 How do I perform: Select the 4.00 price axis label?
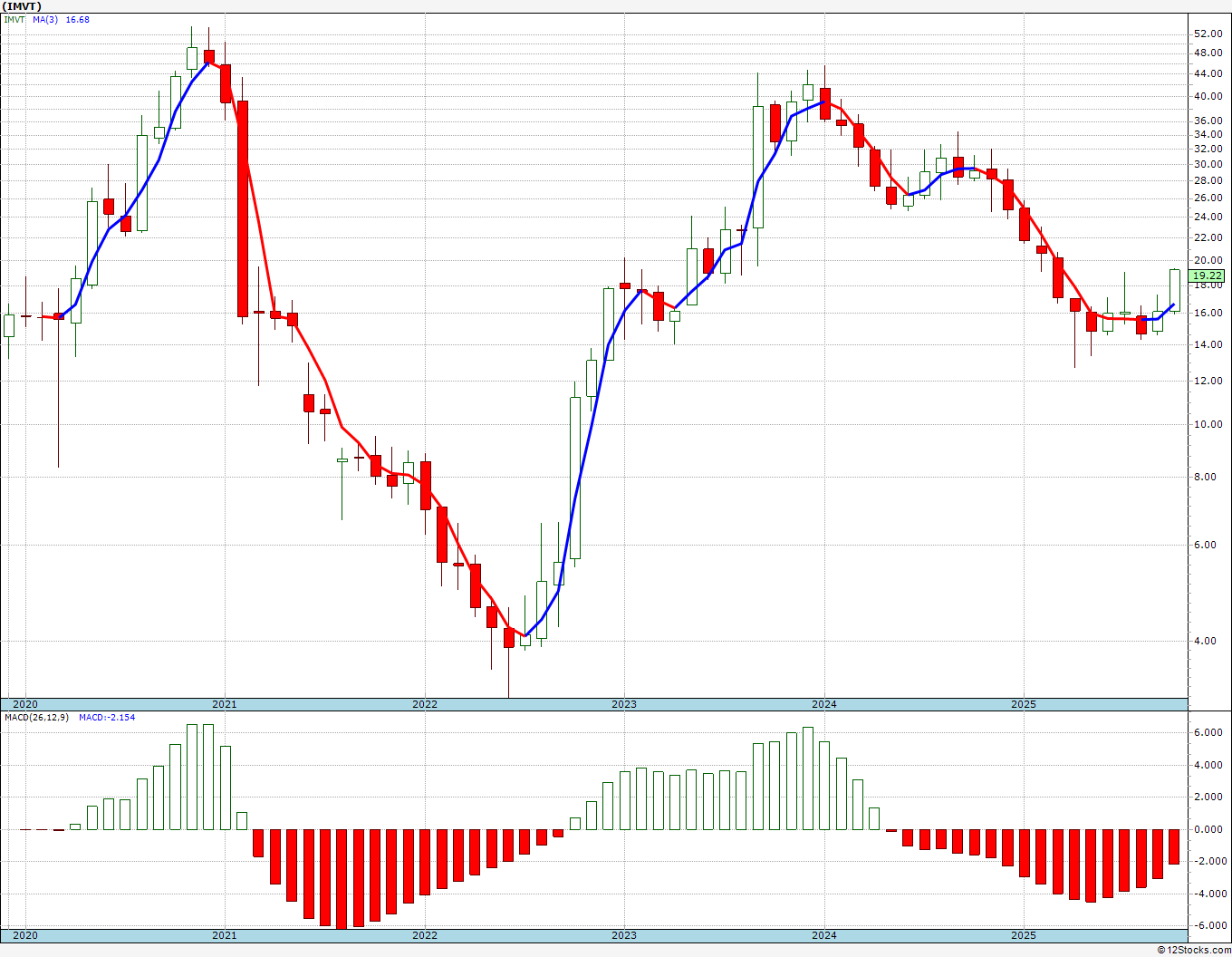1206,641
